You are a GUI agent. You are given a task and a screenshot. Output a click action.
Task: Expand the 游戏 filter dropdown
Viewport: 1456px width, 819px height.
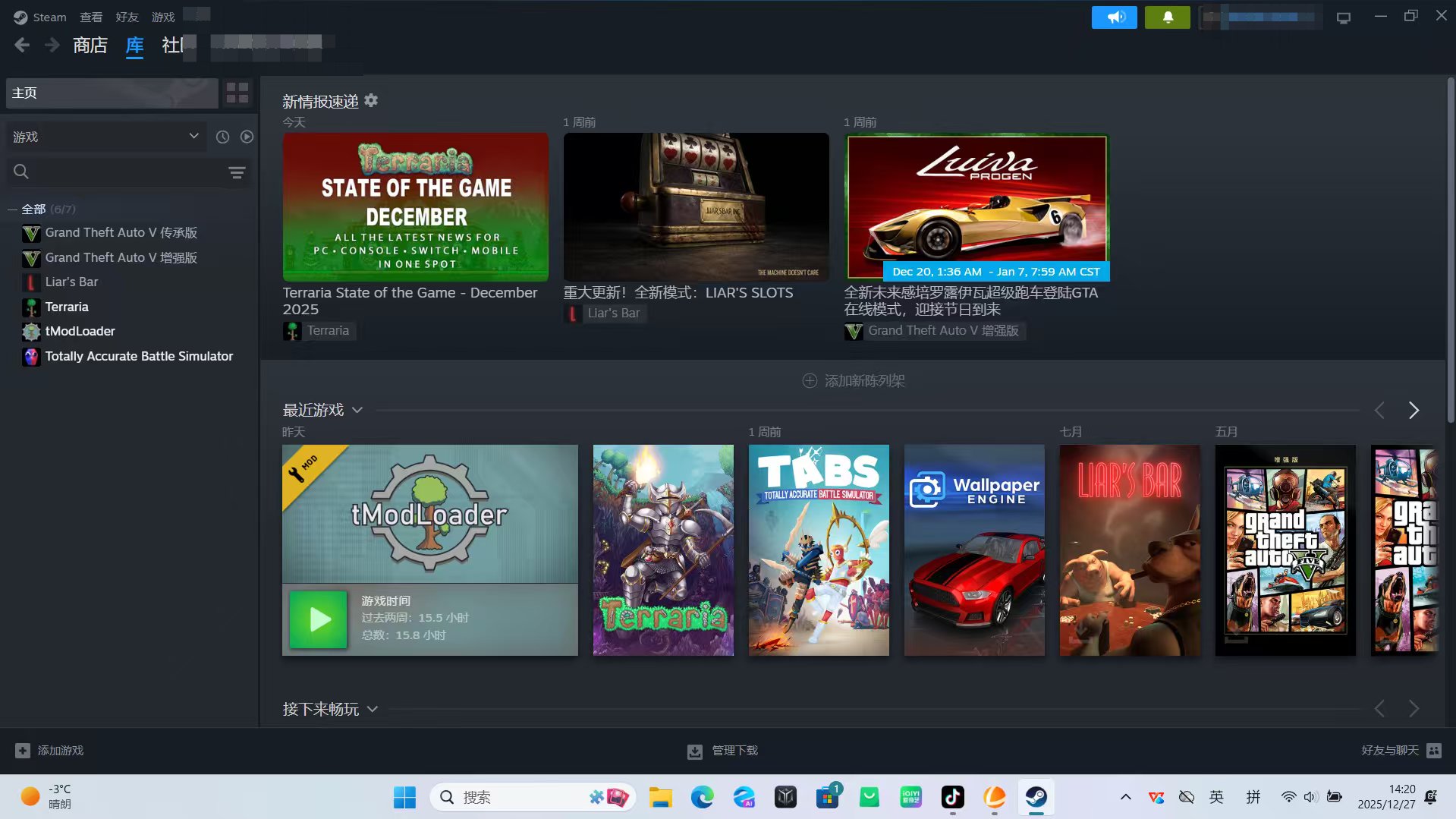pyautogui.click(x=106, y=137)
